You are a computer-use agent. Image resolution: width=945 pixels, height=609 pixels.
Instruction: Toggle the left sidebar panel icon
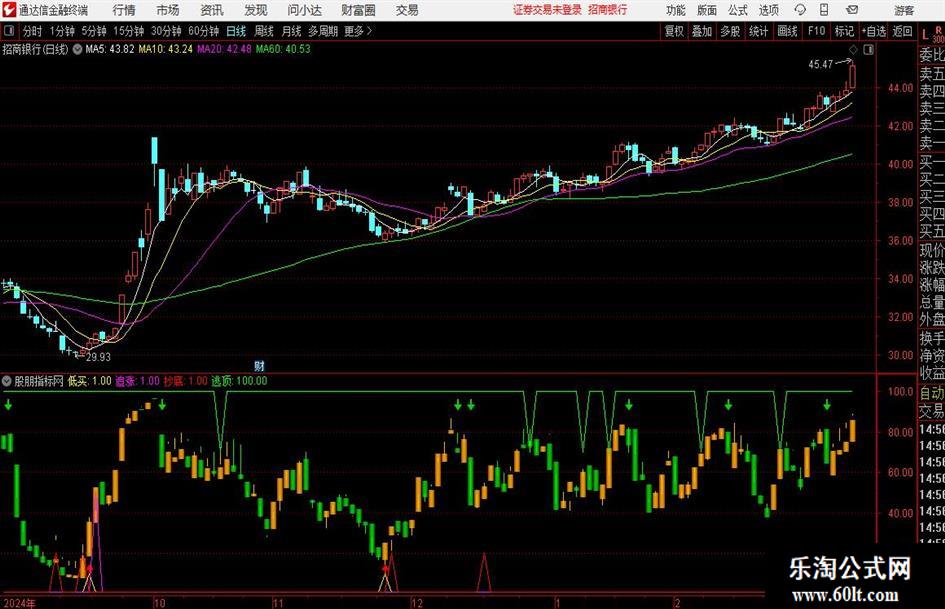coord(9,31)
